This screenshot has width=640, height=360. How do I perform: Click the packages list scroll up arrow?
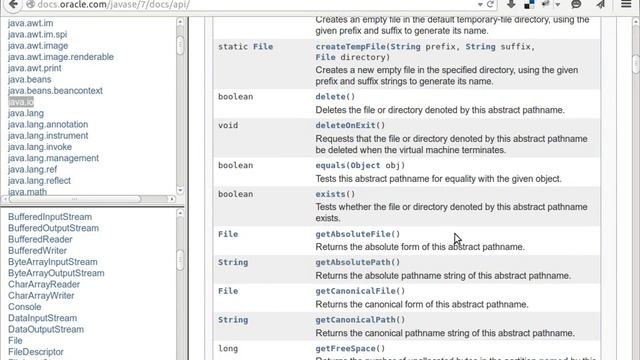point(180,21)
